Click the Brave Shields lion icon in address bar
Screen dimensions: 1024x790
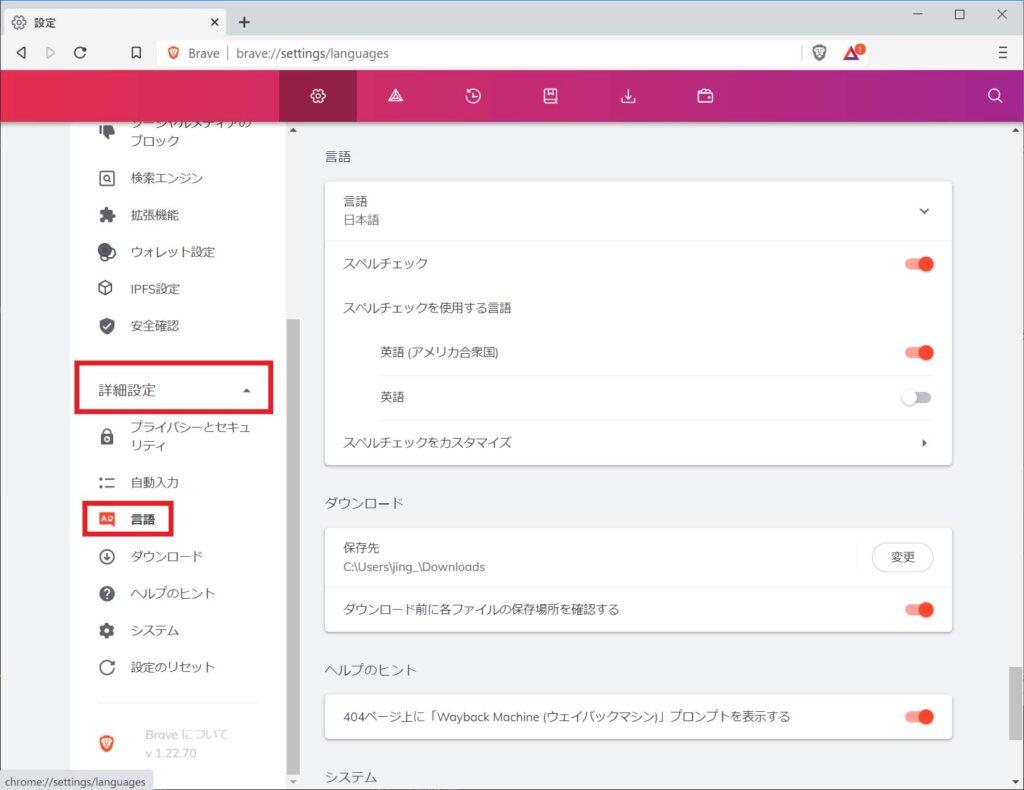tap(820, 53)
